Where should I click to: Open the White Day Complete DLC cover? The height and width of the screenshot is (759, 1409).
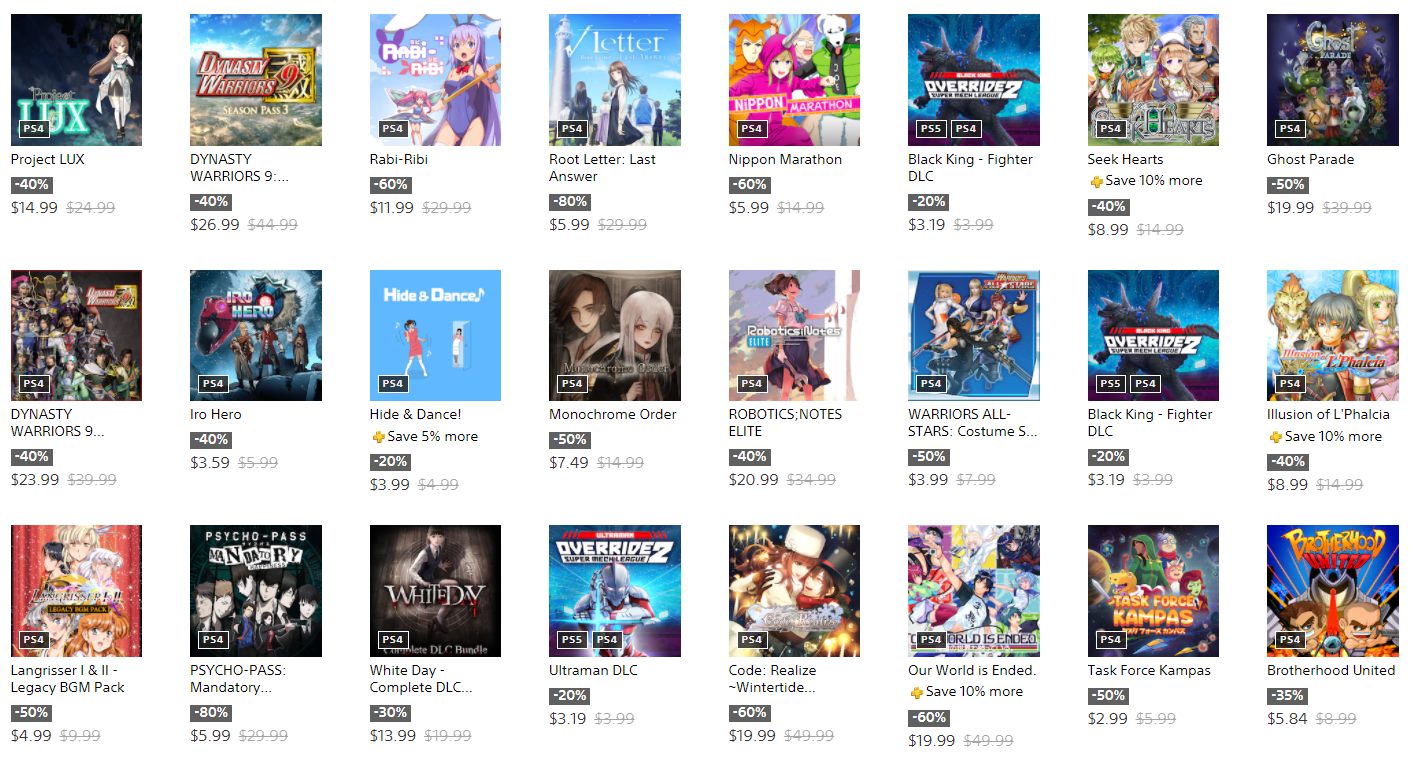point(435,591)
